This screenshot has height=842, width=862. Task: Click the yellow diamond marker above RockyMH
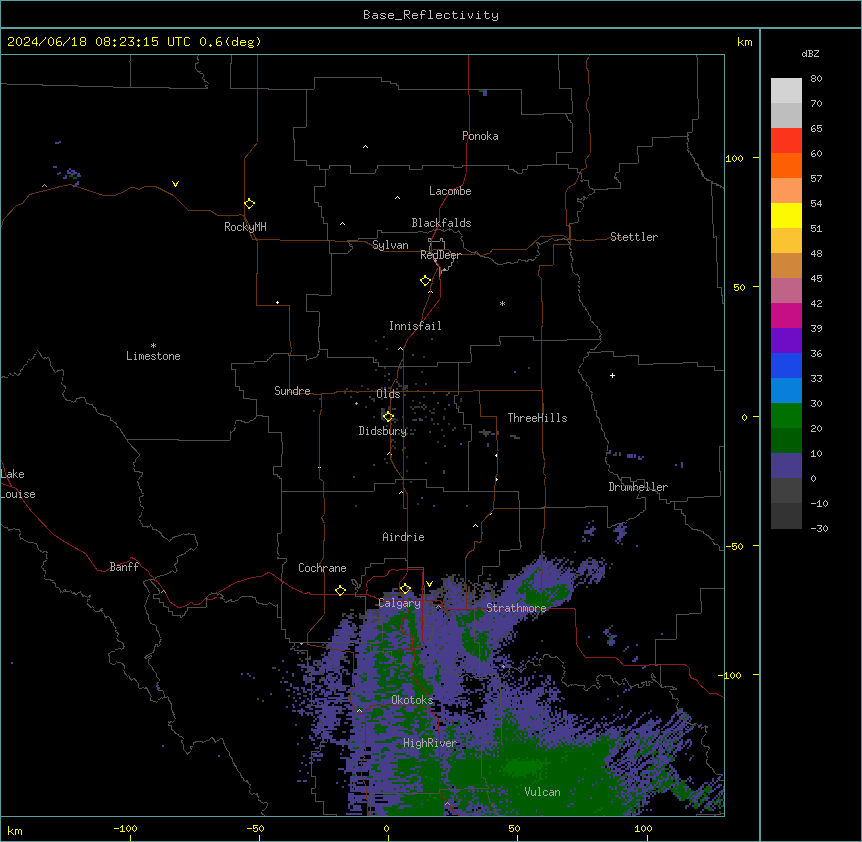pyautogui.click(x=249, y=204)
